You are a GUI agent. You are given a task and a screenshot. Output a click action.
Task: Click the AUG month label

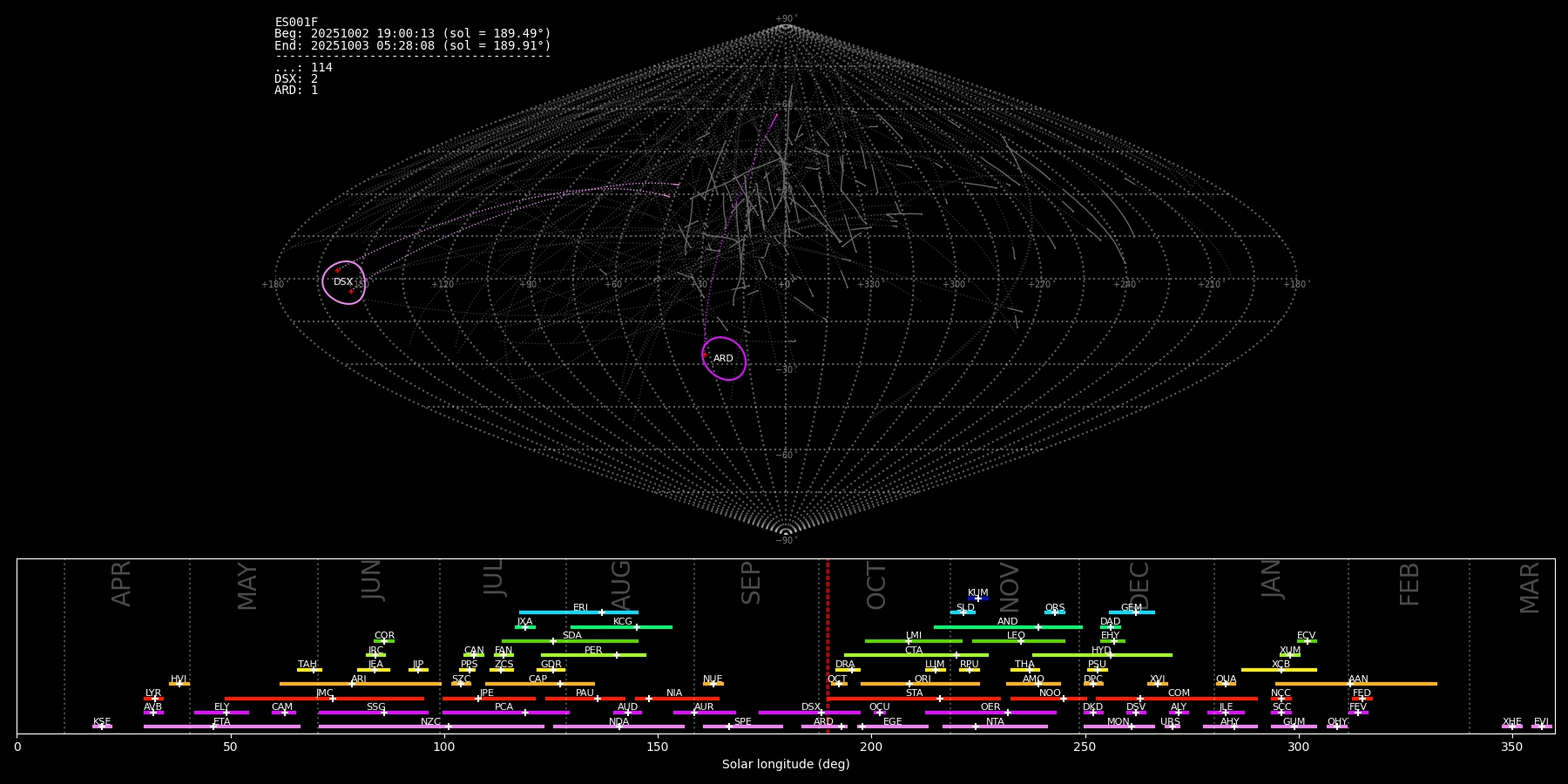coord(620,585)
